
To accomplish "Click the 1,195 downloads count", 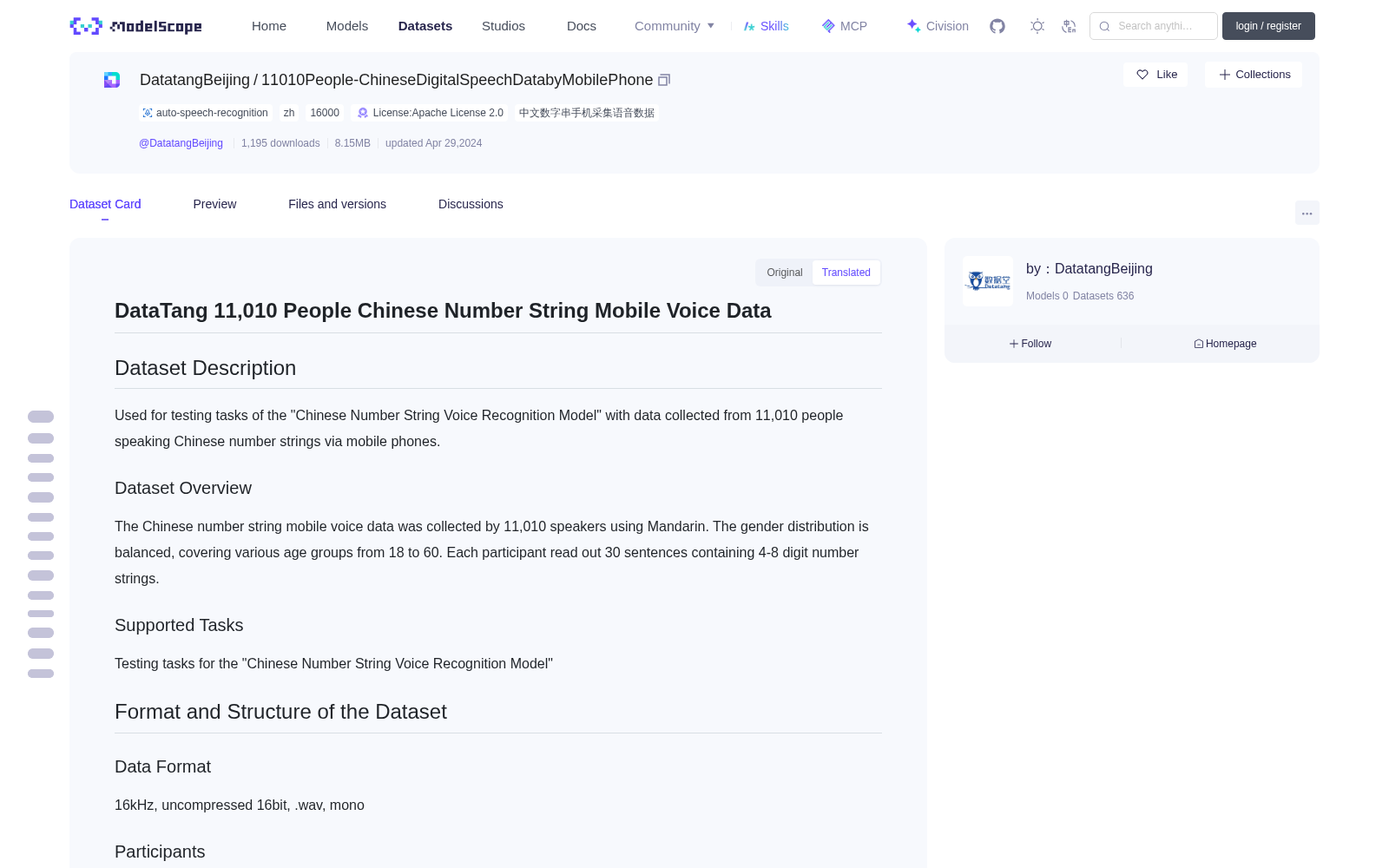I will pos(280,143).
